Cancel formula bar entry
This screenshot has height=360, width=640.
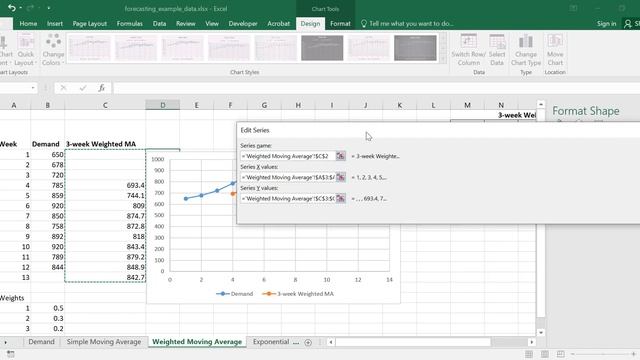click(x=63, y=88)
